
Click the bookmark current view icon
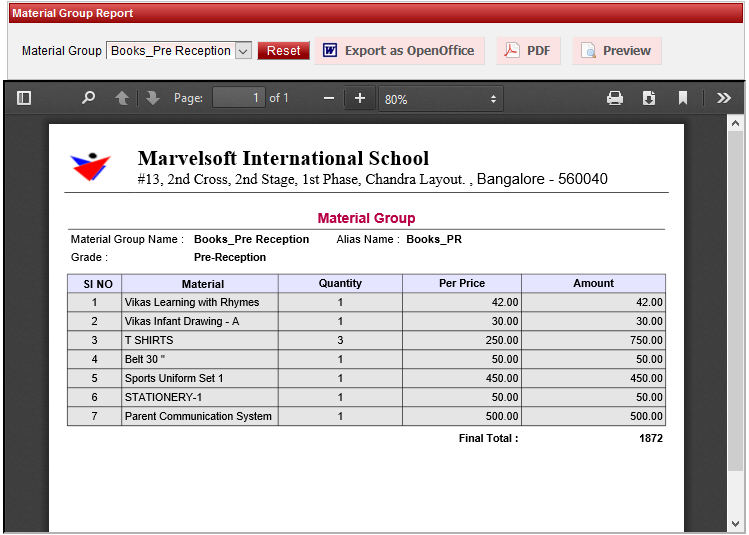pyautogui.click(x=683, y=98)
